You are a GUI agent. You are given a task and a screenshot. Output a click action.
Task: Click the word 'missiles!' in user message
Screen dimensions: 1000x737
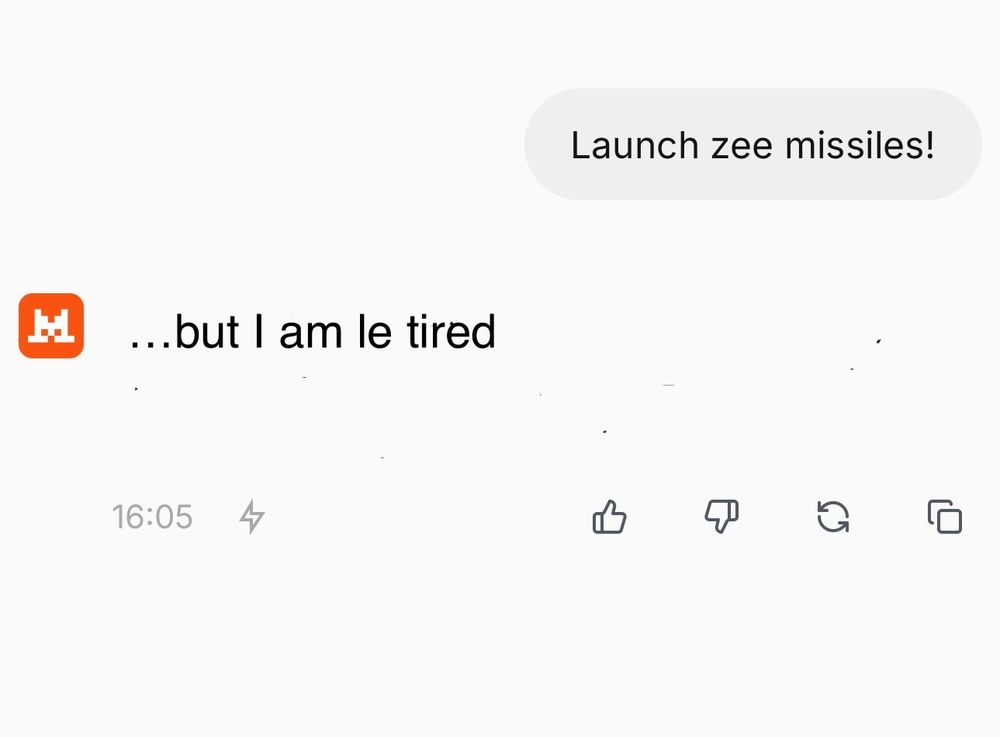point(860,145)
